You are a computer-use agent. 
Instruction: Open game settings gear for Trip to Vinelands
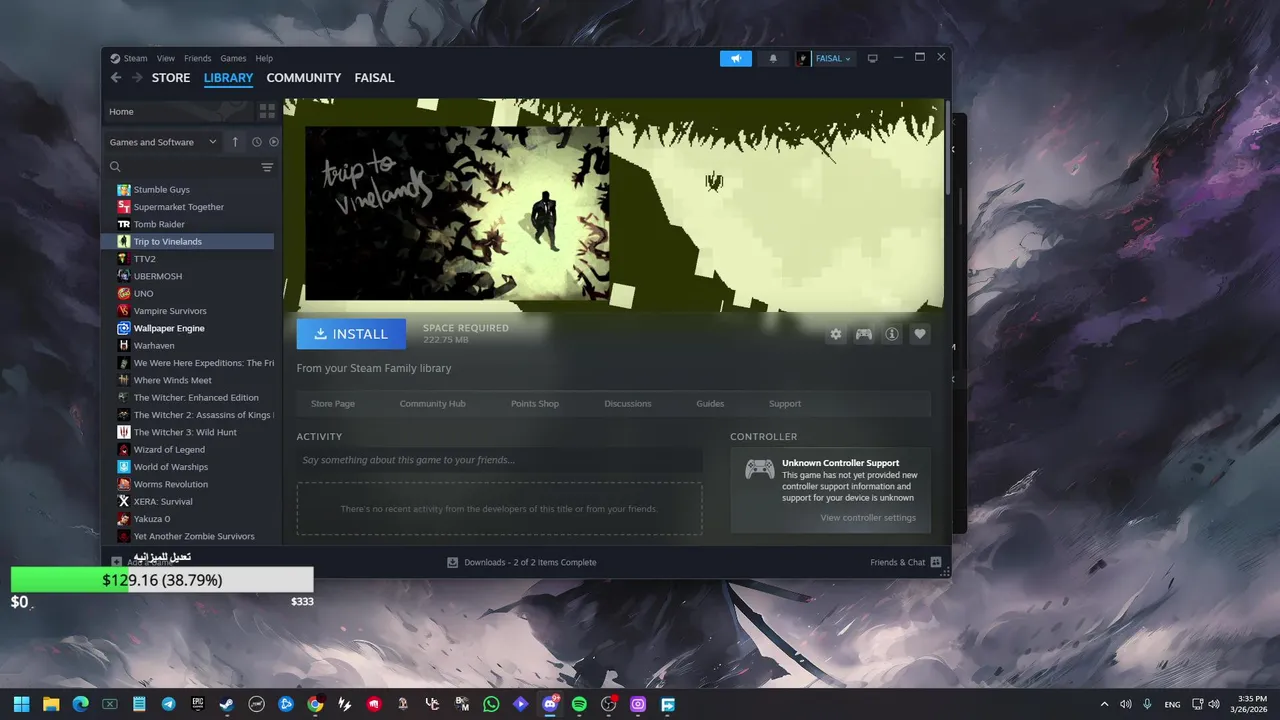tap(836, 334)
